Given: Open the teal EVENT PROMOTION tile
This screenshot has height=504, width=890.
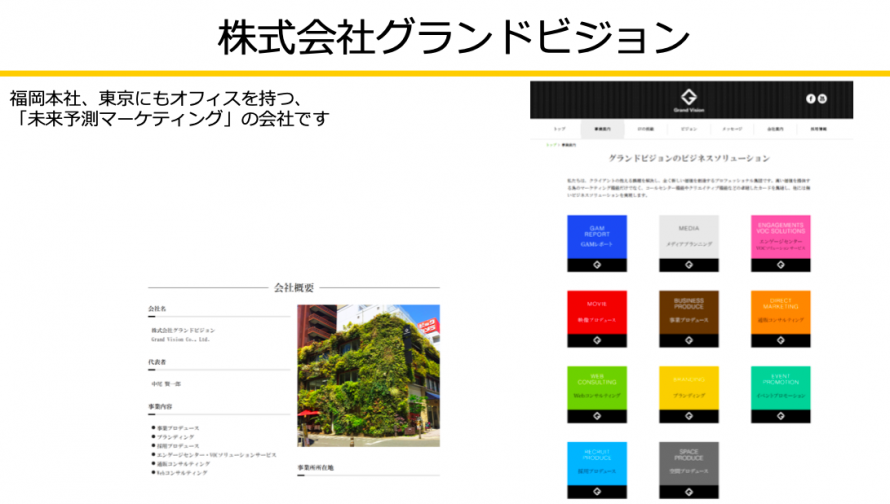Looking at the screenshot, I should pyautogui.click(x=780, y=394).
